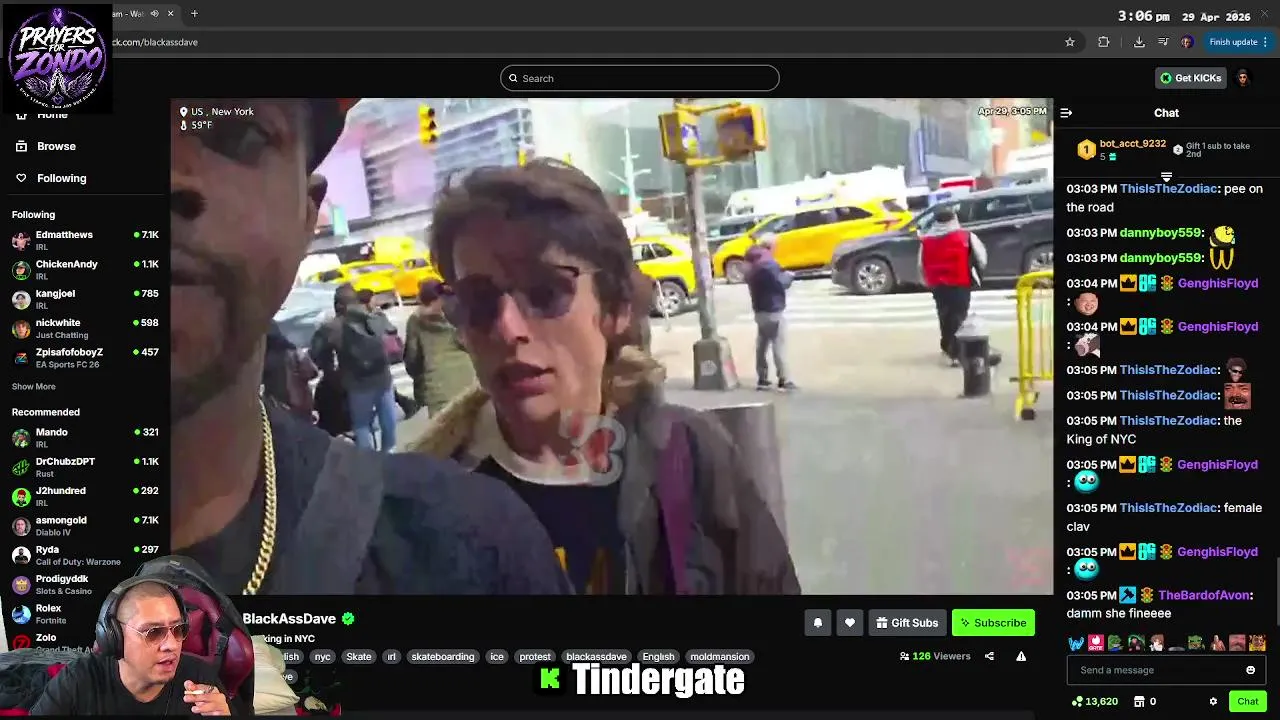1280x720 pixels.
Task: Open Kick user avatar menu
Action: click(1243, 78)
